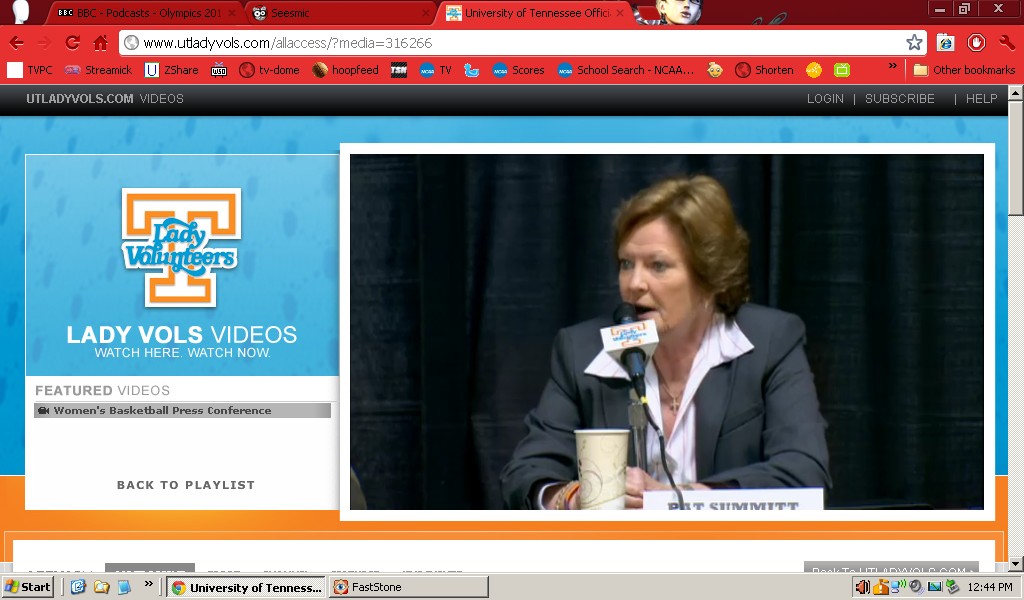Click the IE Tab extension icon
Screen dimensions: 1024x600
click(946, 43)
